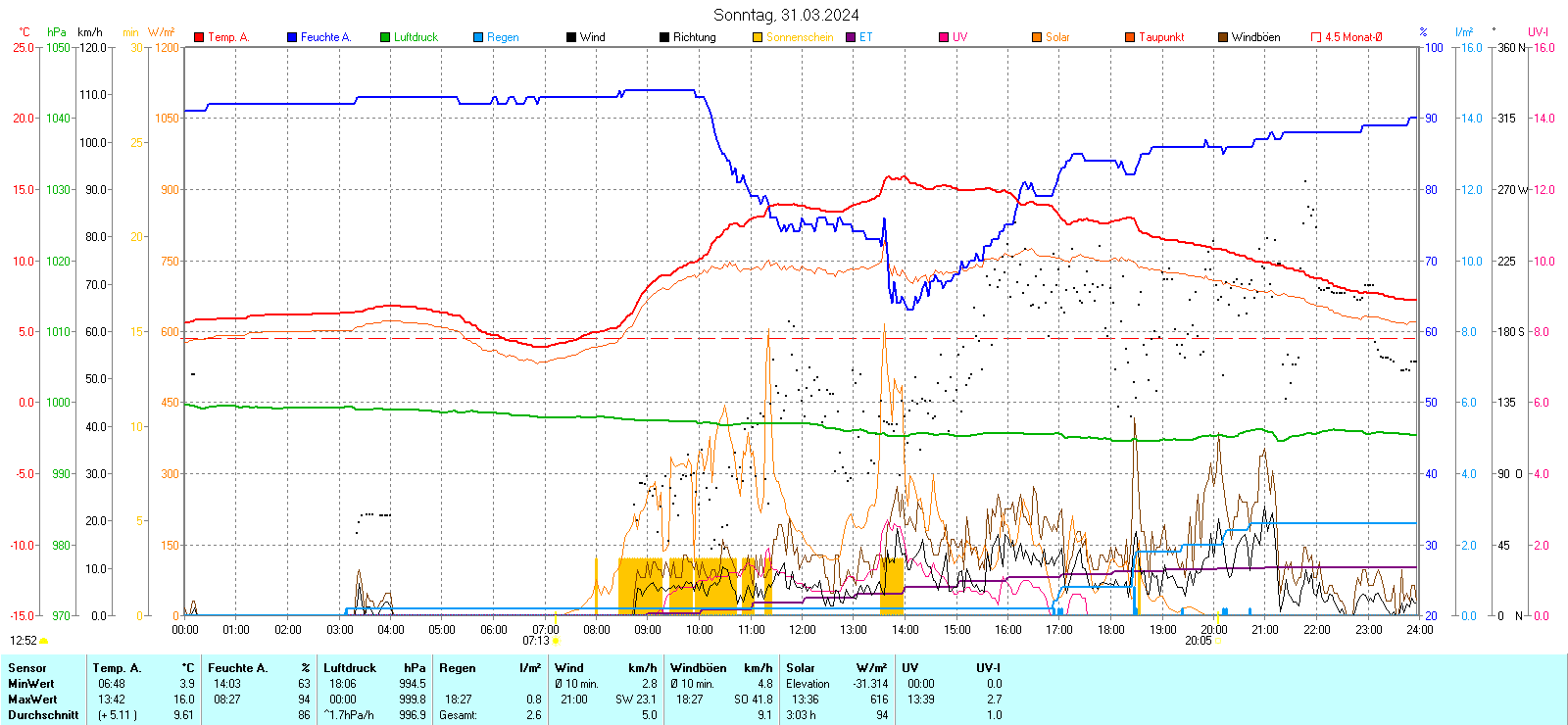1568x725 pixels.
Task: Toggle the 4.5 Monat-Ø legend checkbox
Action: point(1316,37)
